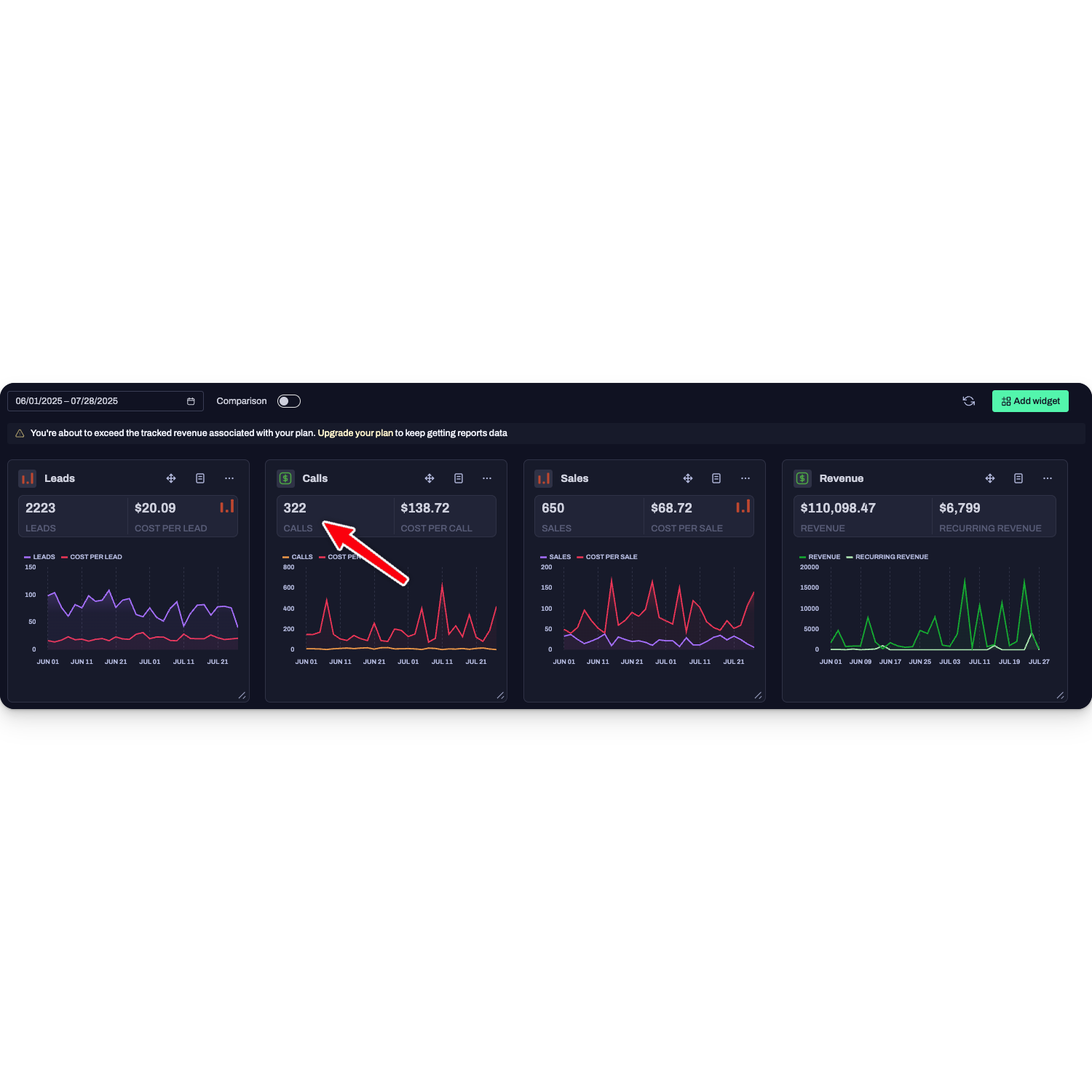Click the date range input field
Image resolution: width=1092 pixels, height=1092 pixels.
tap(106, 401)
